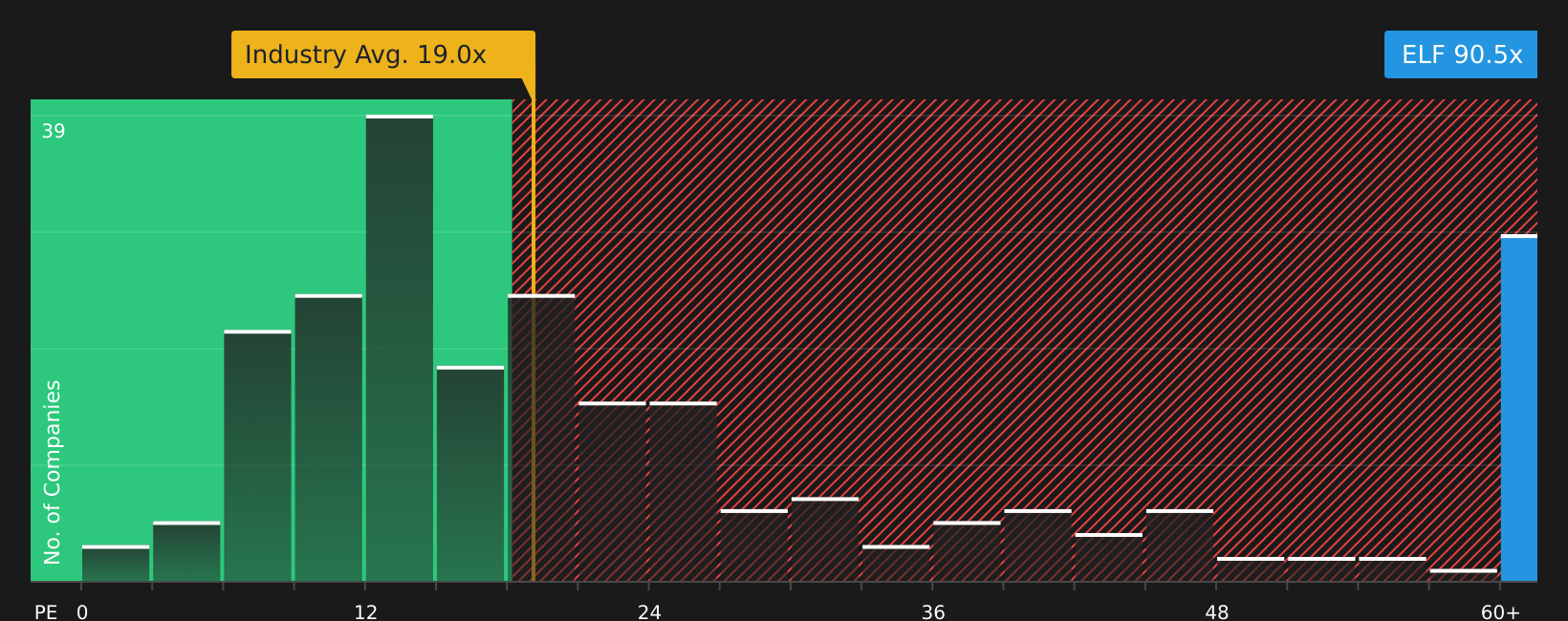The image size is (1568, 621).
Task: Select the hatched bar starting at PE 24
Action: (x=684, y=491)
